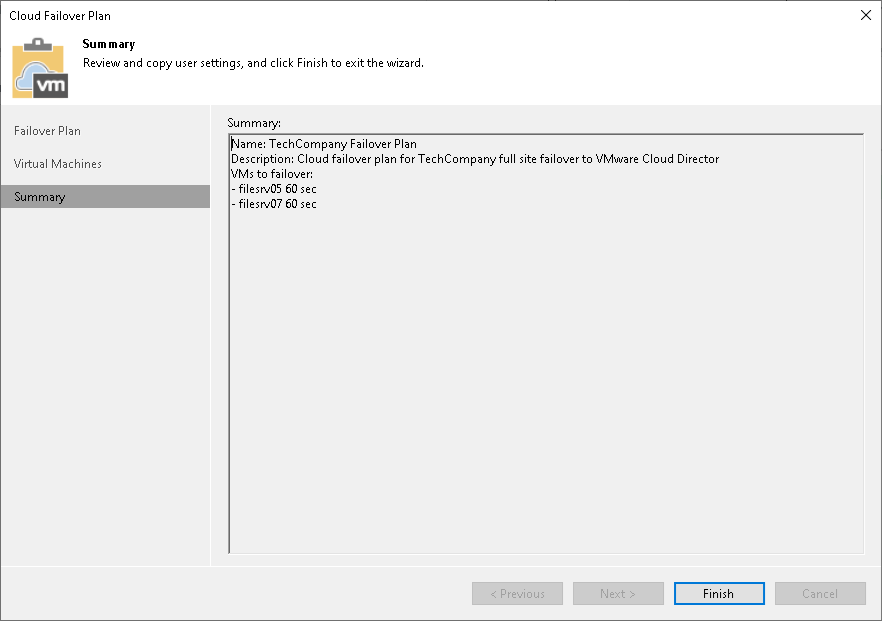Click the disabled Previous button

(x=517, y=593)
